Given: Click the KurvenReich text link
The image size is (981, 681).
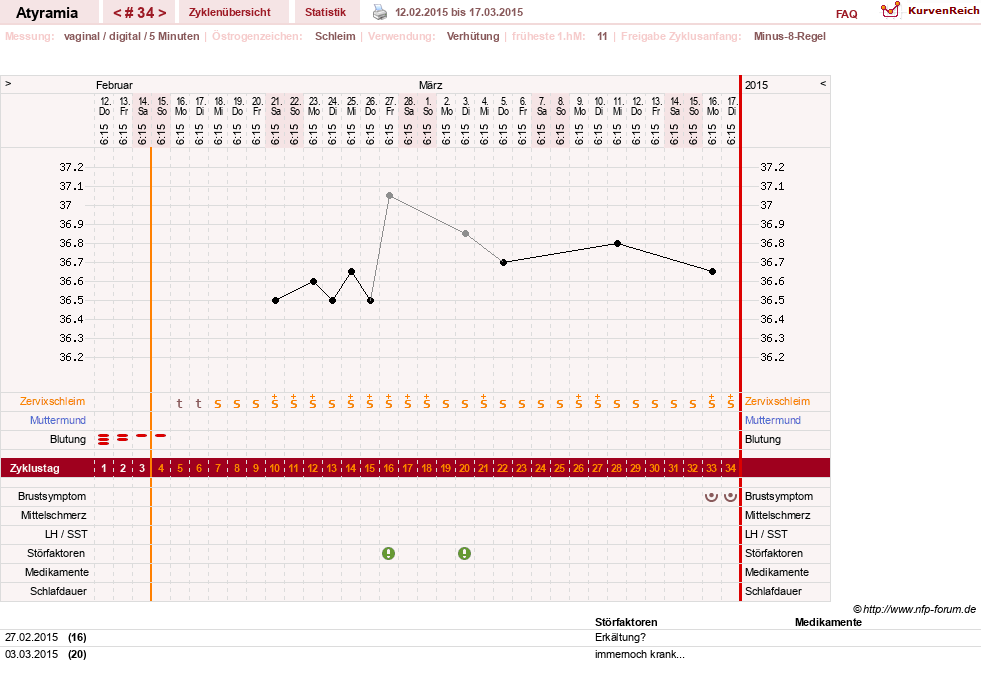Looking at the screenshot, I should [943, 11].
